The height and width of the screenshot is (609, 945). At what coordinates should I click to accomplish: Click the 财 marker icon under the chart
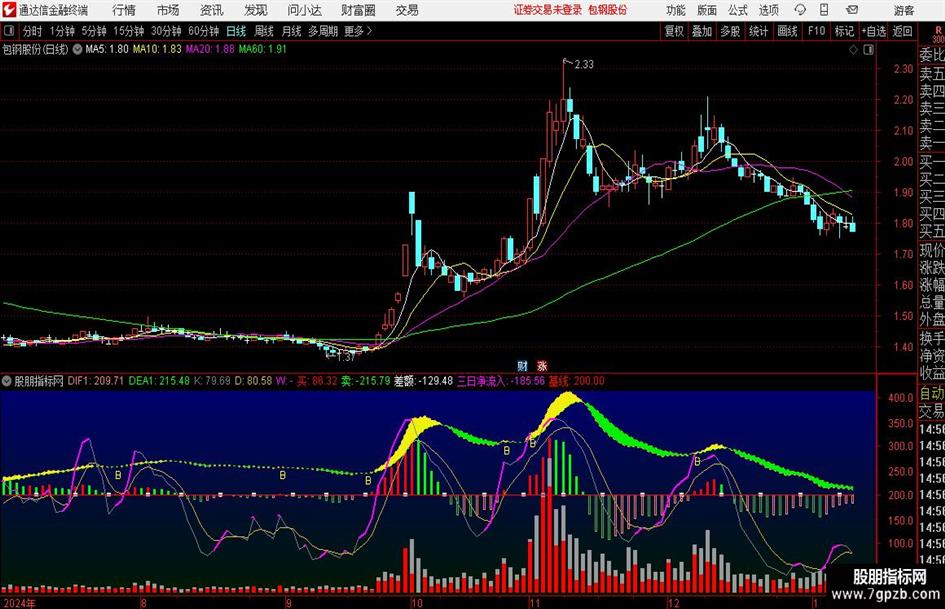click(522, 365)
